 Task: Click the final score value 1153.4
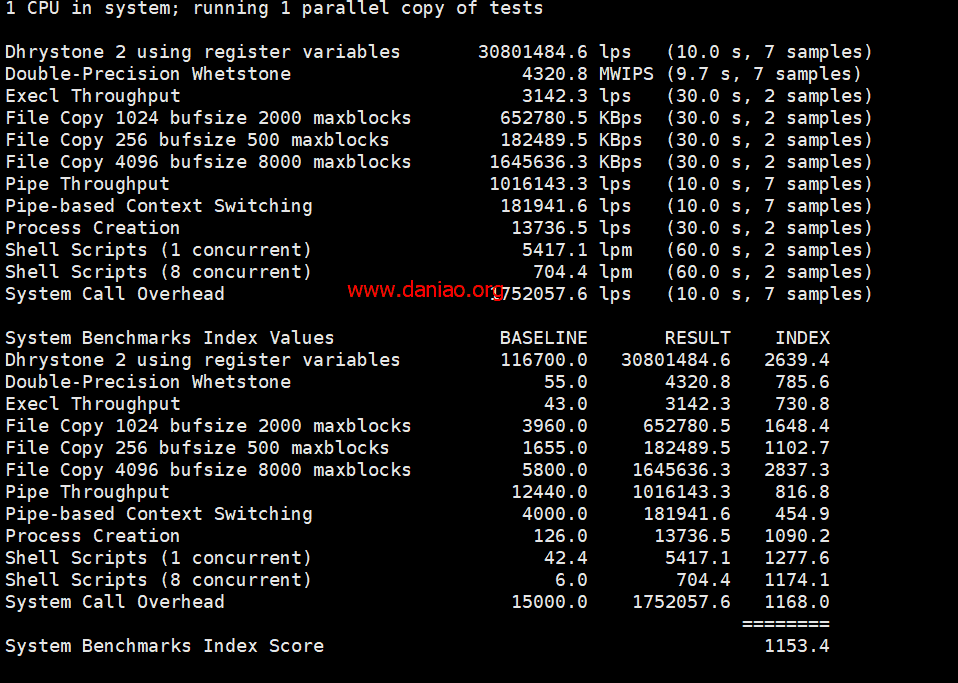coord(797,646)
